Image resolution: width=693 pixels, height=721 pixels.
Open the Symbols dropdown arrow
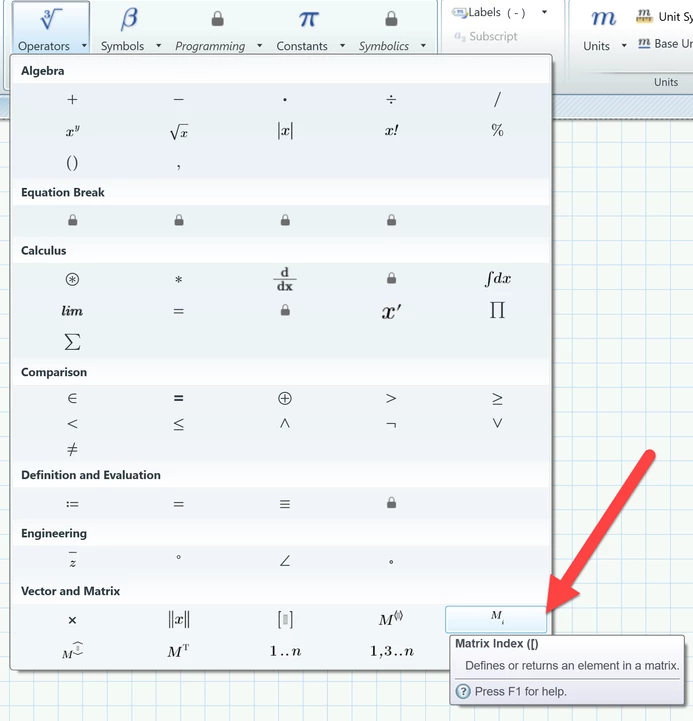pyautogui.click(x=159, y=46)
